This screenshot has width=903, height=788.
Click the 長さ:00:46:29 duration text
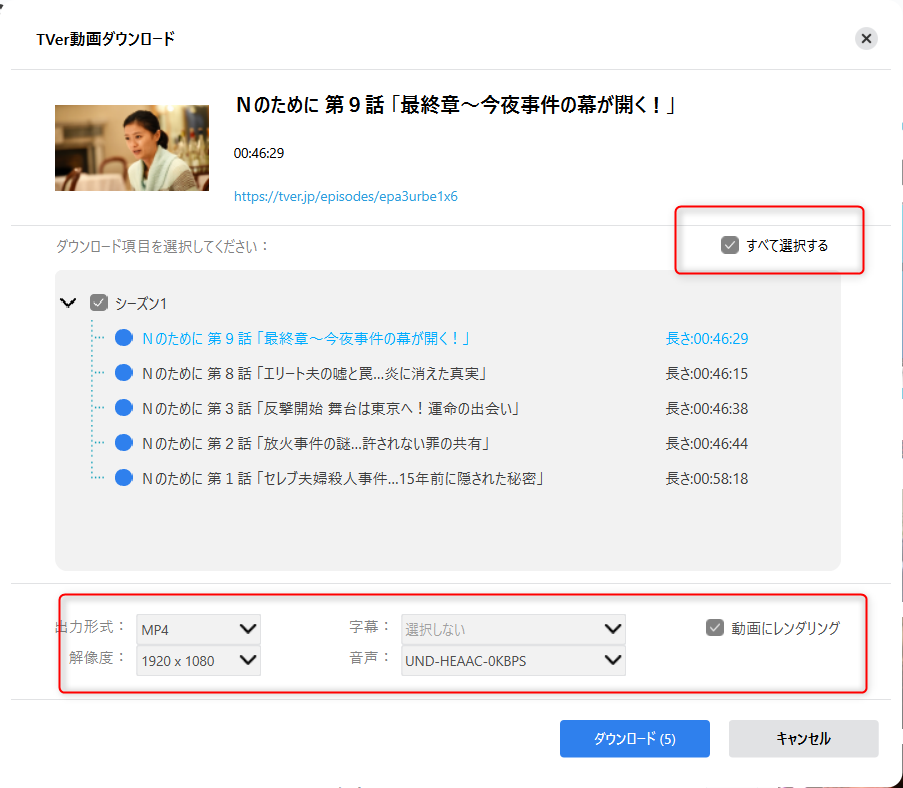point(707,339)
